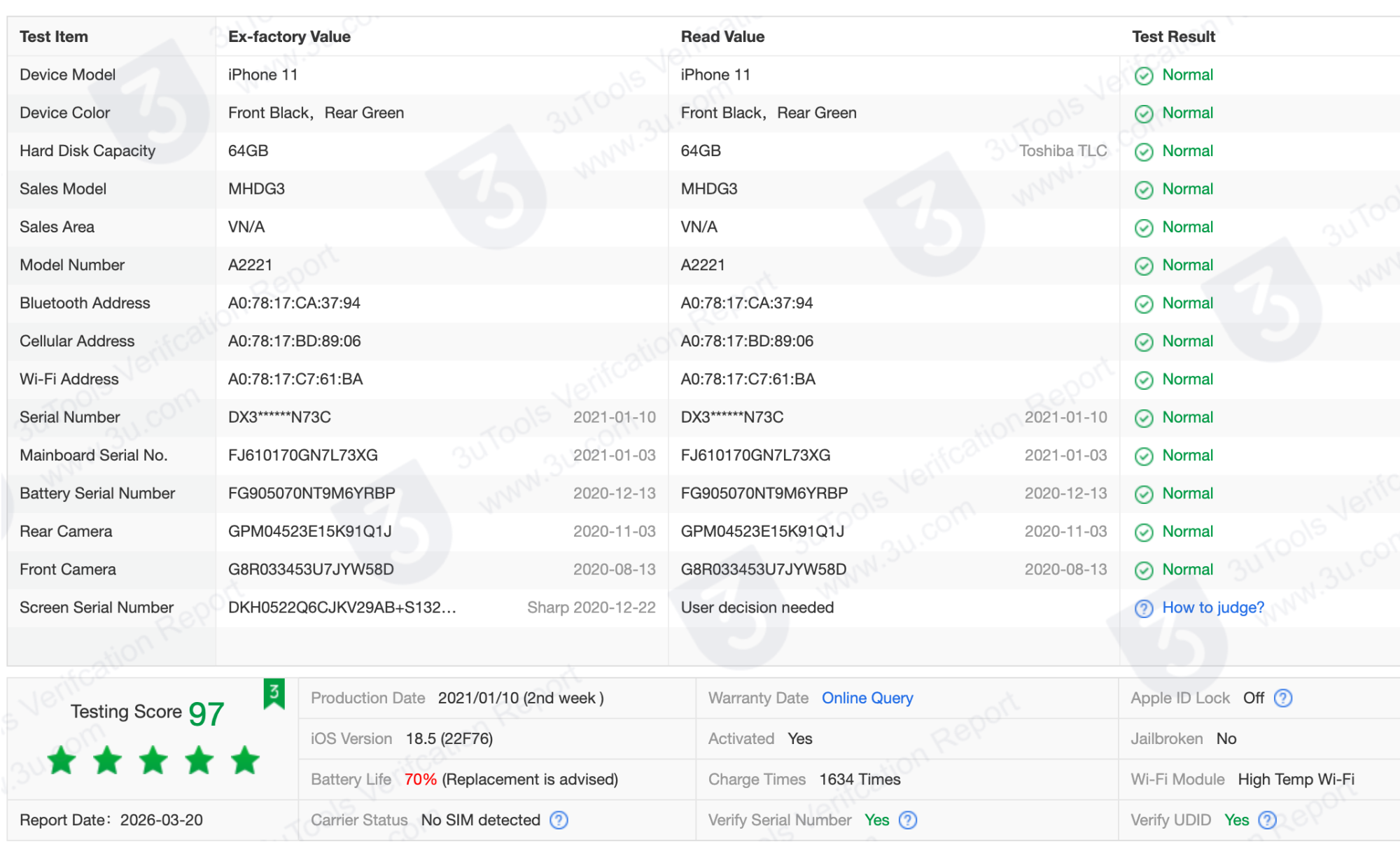Screen dimensions: 1400x849
Task: Click the Normal checkmark for Serial Number row
Action: 1144,417
